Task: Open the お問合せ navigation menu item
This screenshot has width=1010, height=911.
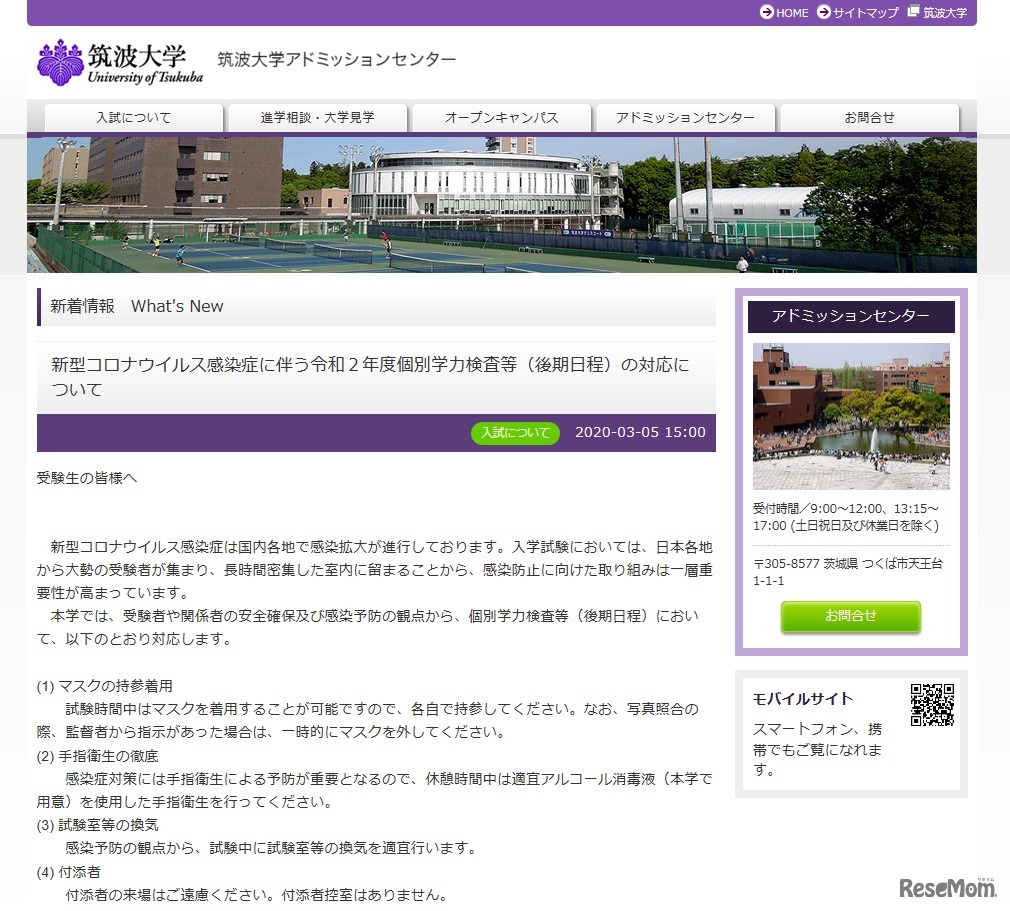Action: 867,117
